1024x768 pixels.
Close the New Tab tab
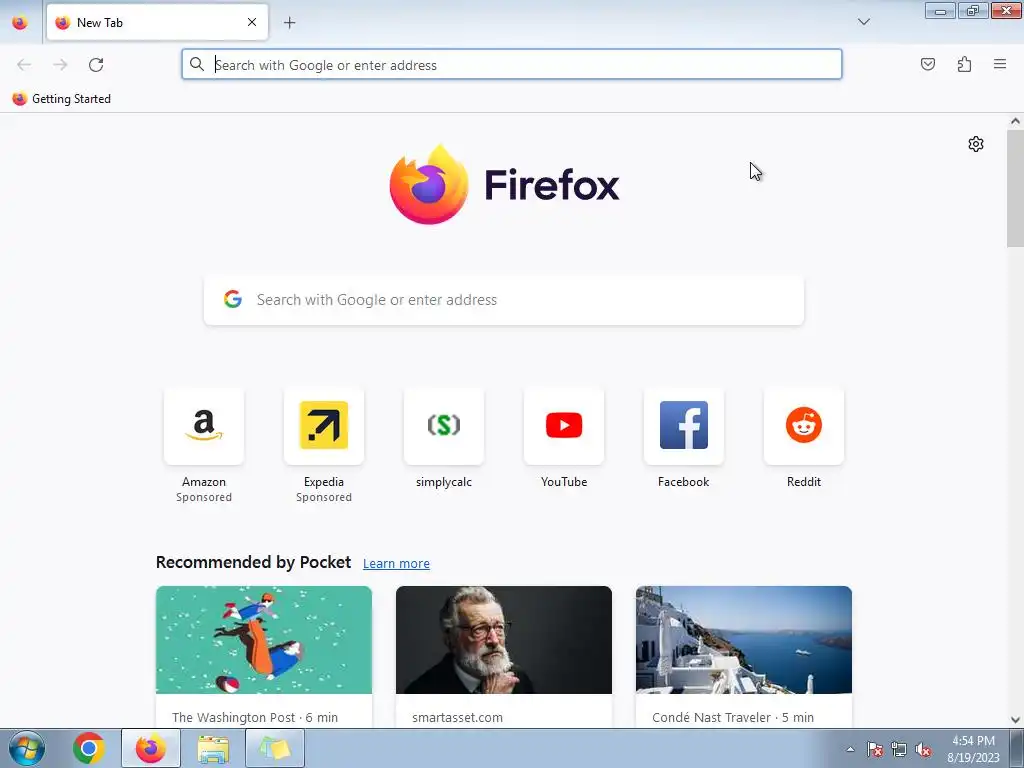pos(252,22)
